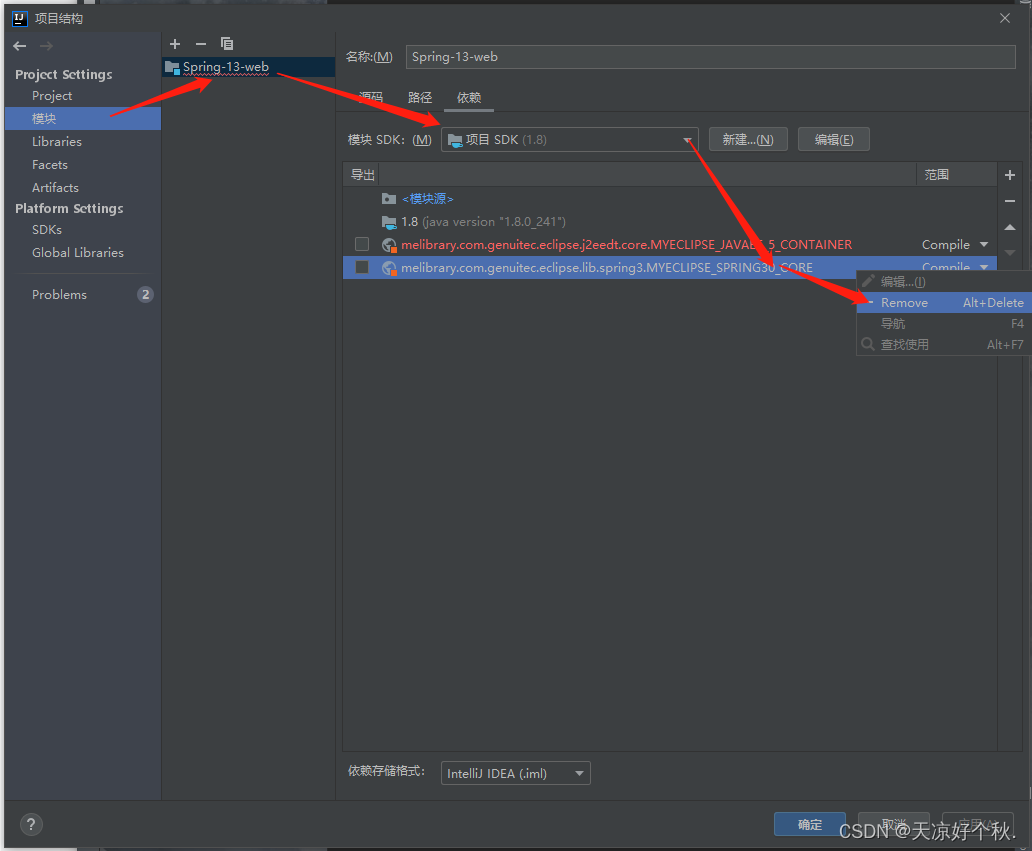Image resolution: width=1032 pixels, height=851 pixels.
Task: Open the module SDK dropdown
Action: [569, 140]
